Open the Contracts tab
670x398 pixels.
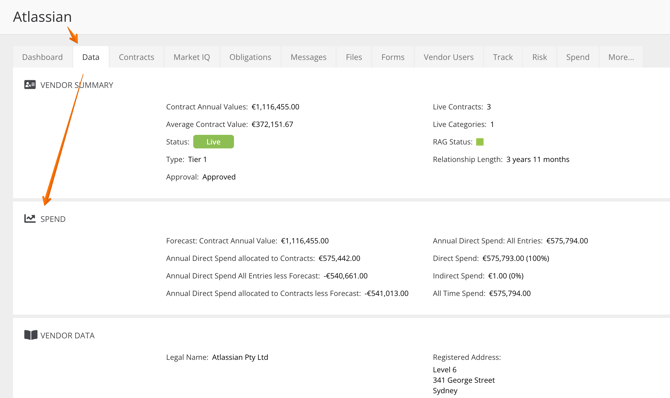coord(136,57)
